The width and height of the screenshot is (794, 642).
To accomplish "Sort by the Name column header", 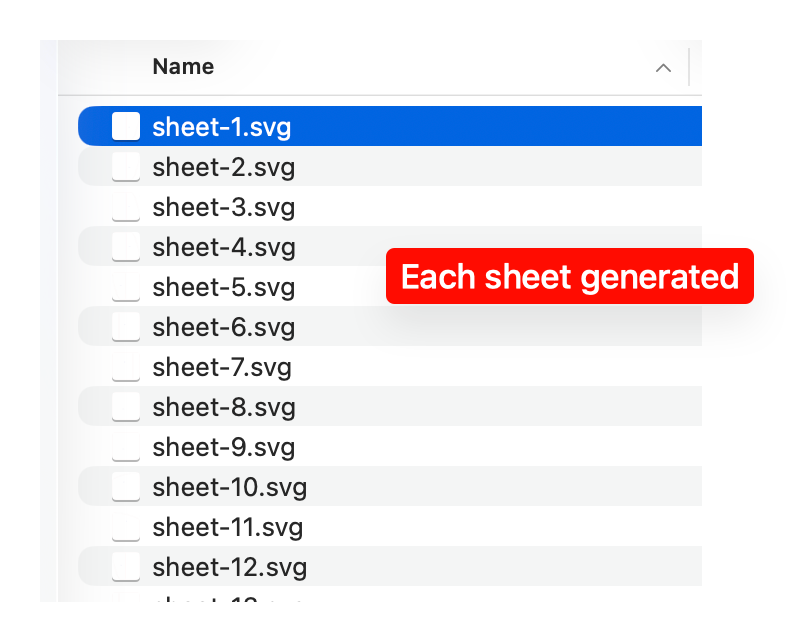I will (183, 67).
